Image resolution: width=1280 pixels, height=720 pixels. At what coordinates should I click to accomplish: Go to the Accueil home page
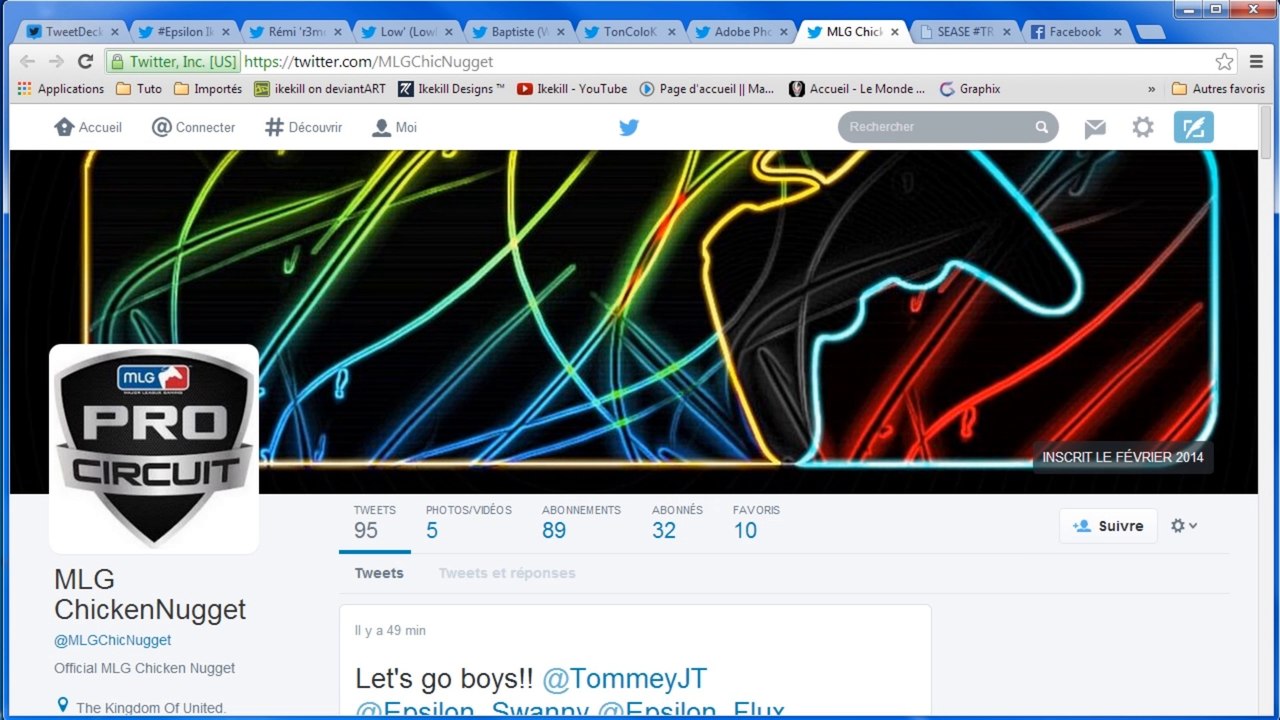pyautogui.click(x=88, y=127)
